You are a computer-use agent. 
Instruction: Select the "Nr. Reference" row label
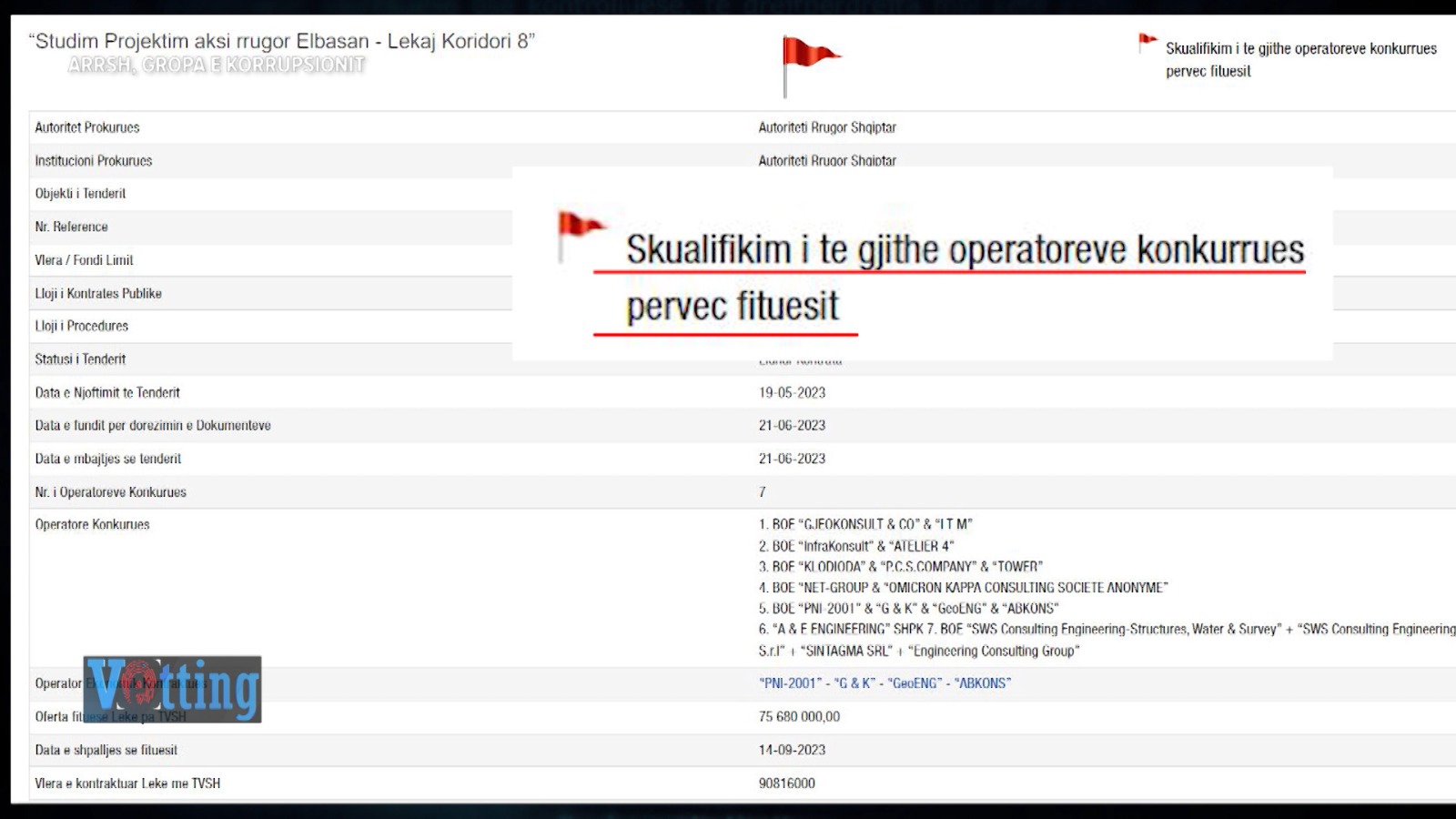click(x=71, y=227)
